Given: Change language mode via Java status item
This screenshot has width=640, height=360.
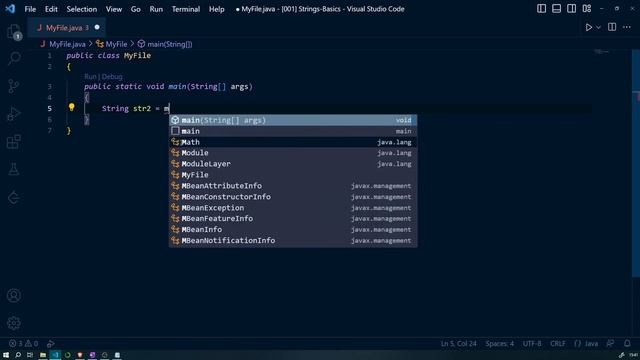Looking at the screenshot, I should click(586, 344).
